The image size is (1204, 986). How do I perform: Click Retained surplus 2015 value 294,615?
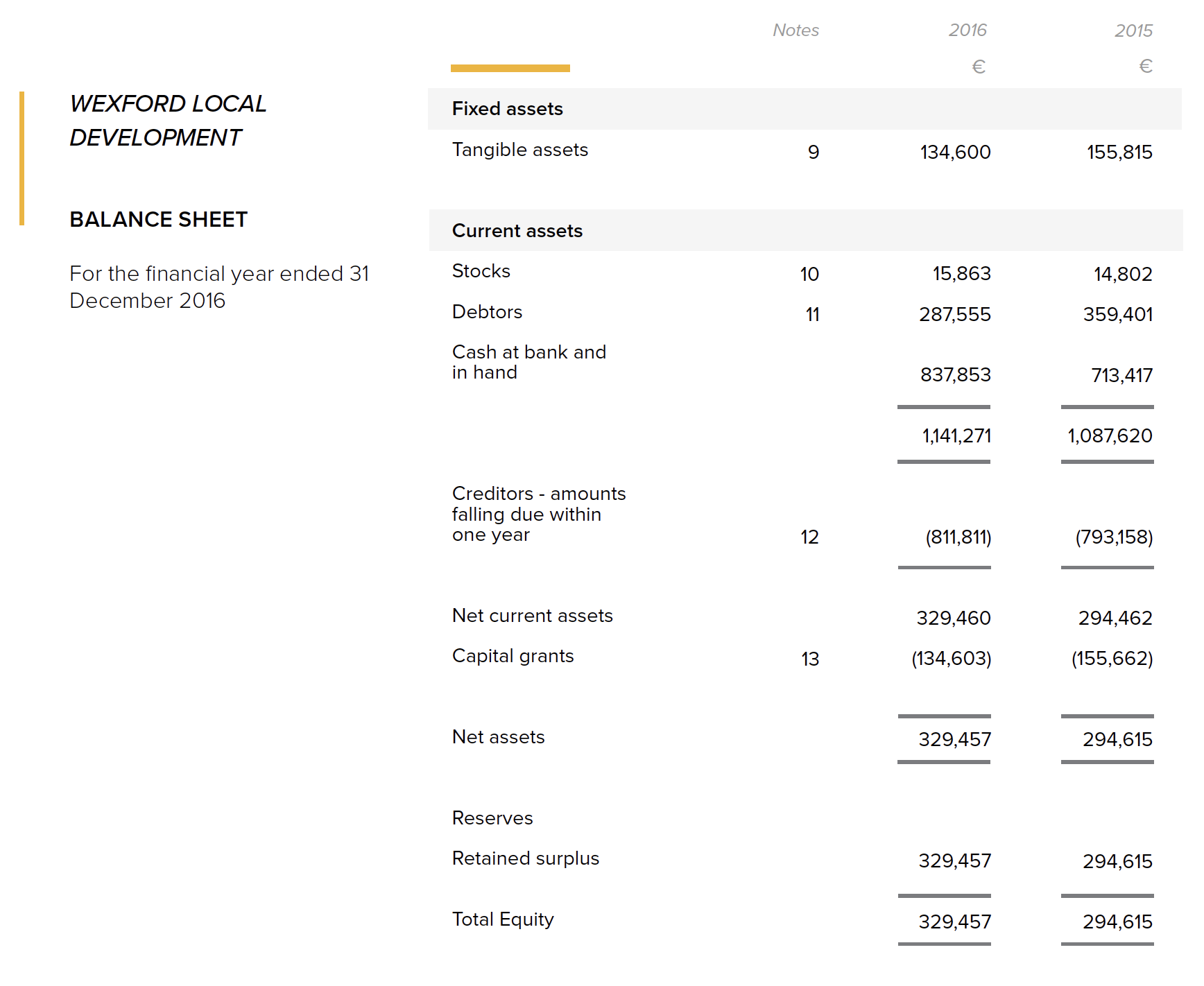[x=1117, y=861]
